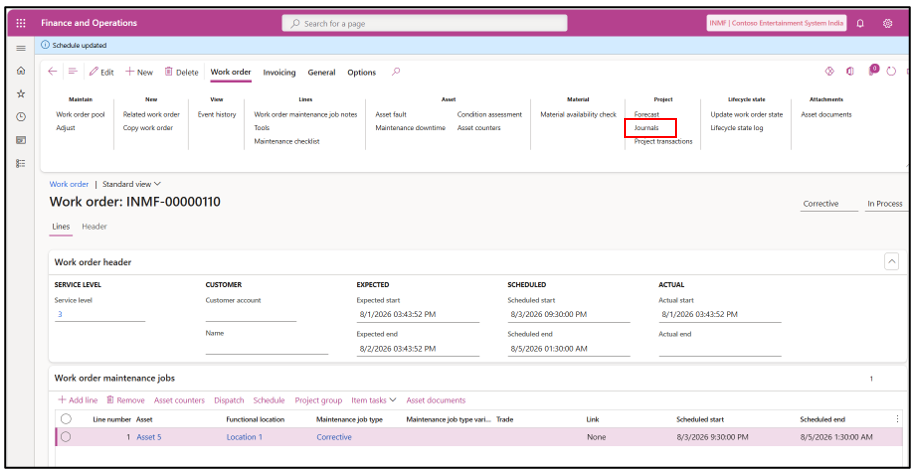Collapse the Work order header section
916x475 pixels.
pyautogui.click(x=891, y=262)
